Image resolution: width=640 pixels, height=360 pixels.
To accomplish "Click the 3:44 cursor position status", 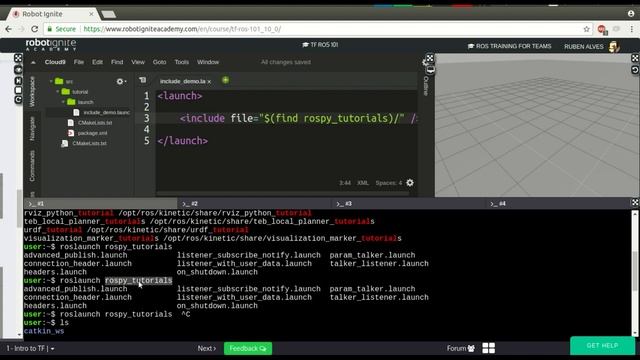I will 345,183.
